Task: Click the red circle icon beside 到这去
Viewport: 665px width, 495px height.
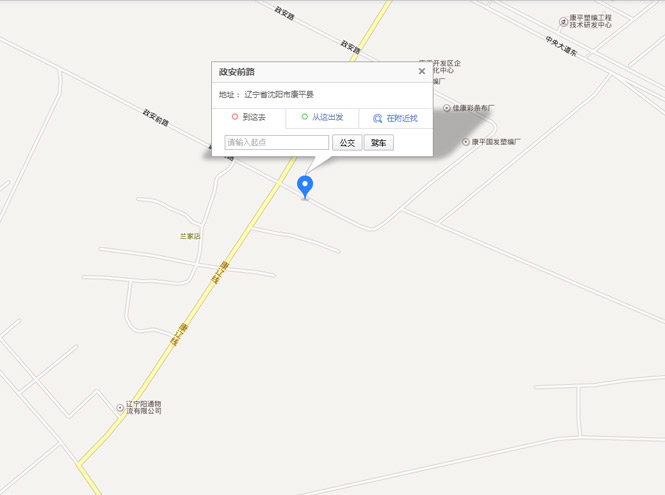Action: 235,117
